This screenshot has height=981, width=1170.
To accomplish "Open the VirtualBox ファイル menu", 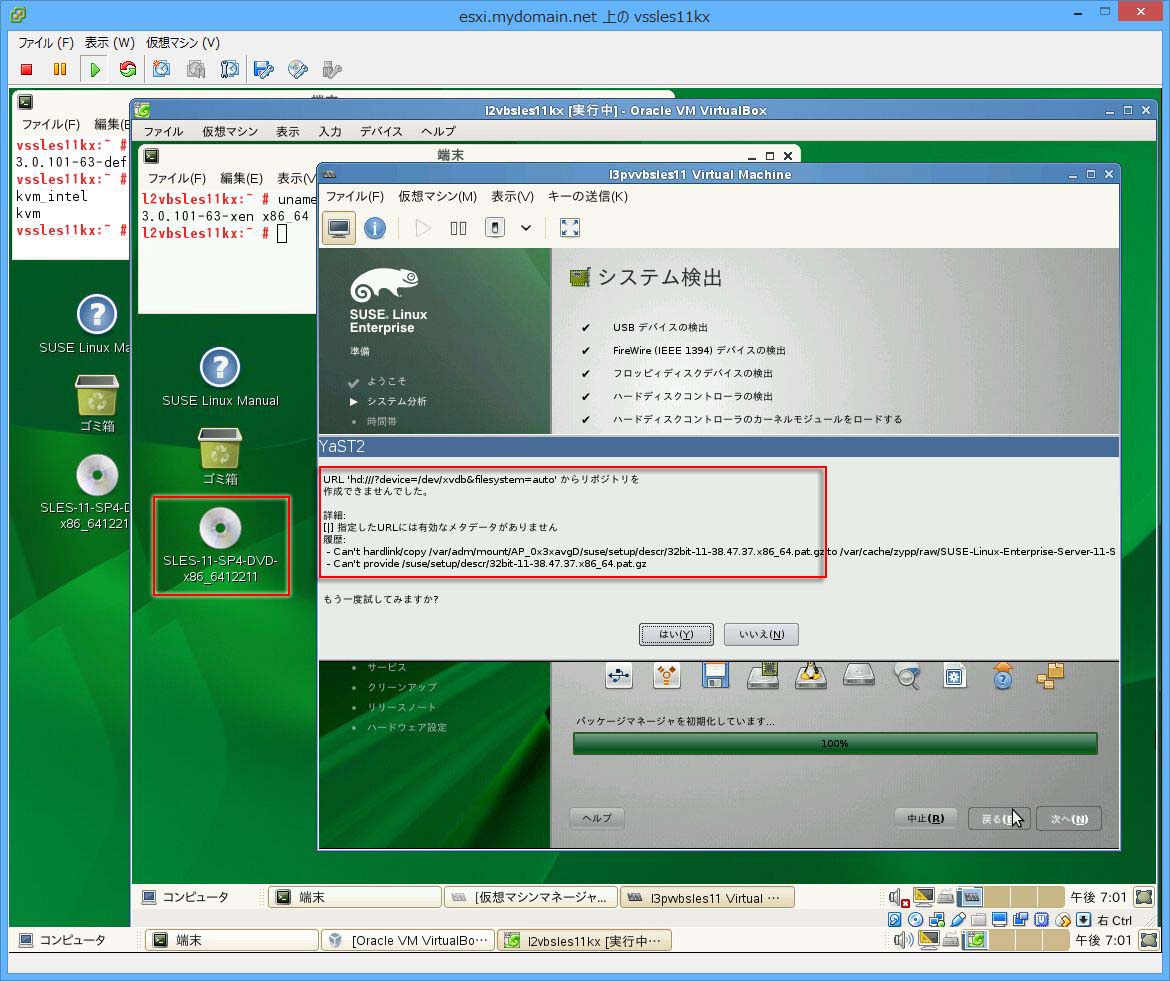I will click(163, 131).
